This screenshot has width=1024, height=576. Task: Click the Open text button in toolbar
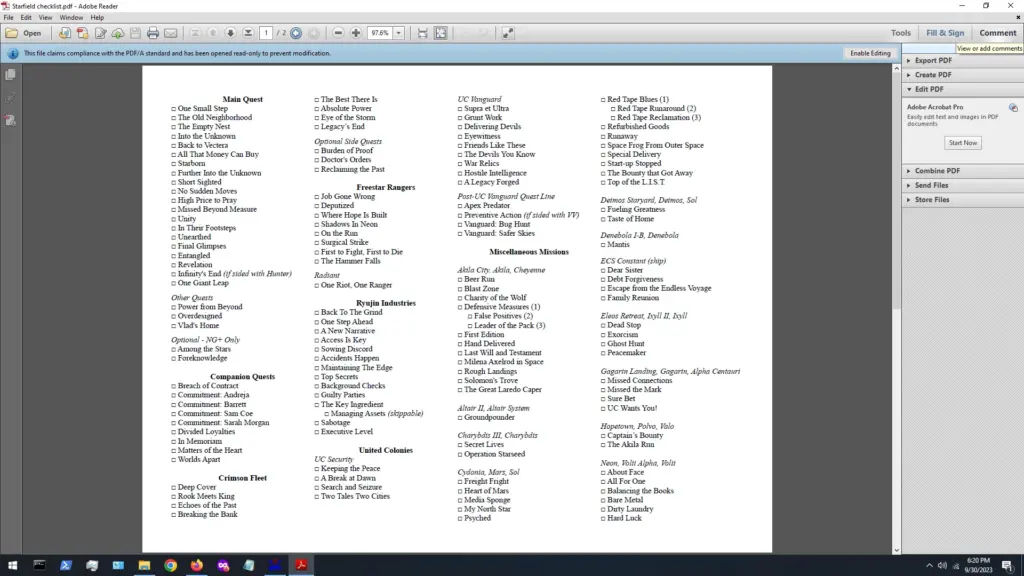(x=32, y=33)
